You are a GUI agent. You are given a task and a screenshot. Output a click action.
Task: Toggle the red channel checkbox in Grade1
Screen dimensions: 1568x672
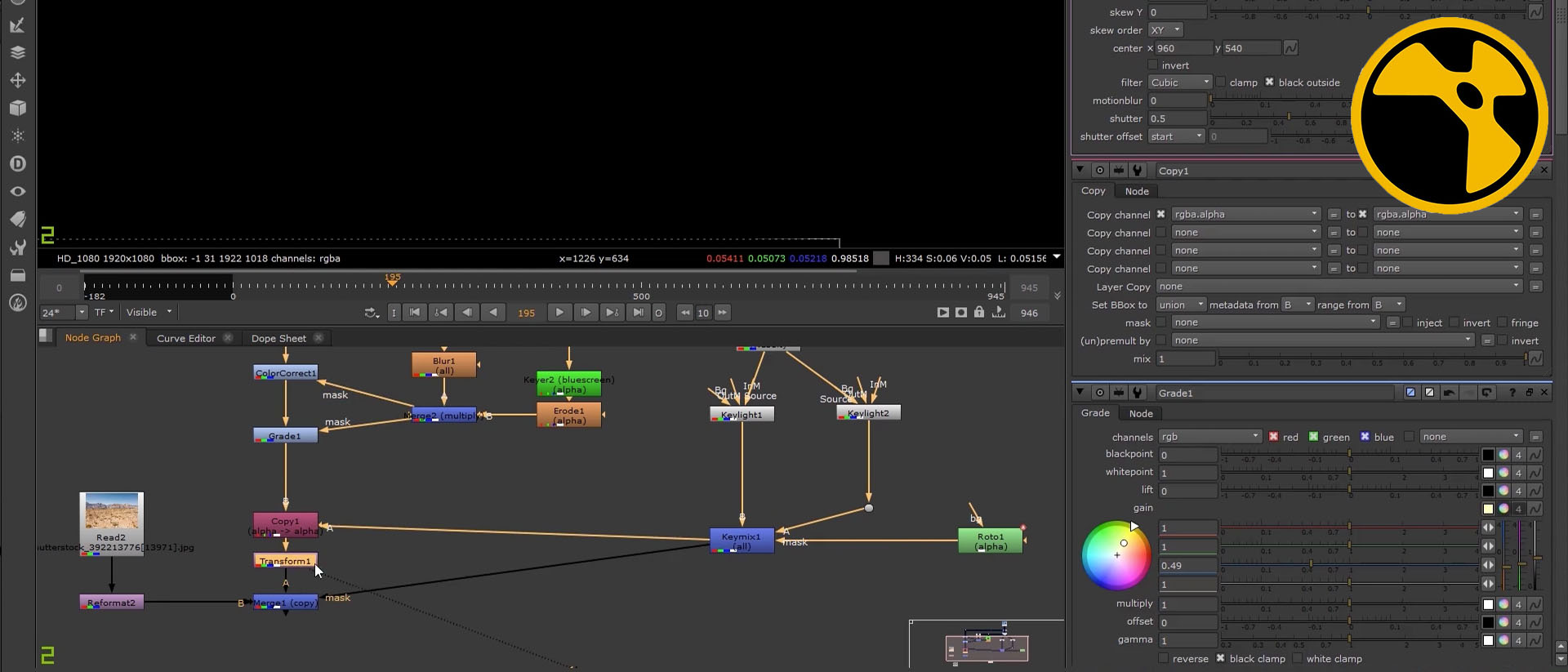(1273, 437)
